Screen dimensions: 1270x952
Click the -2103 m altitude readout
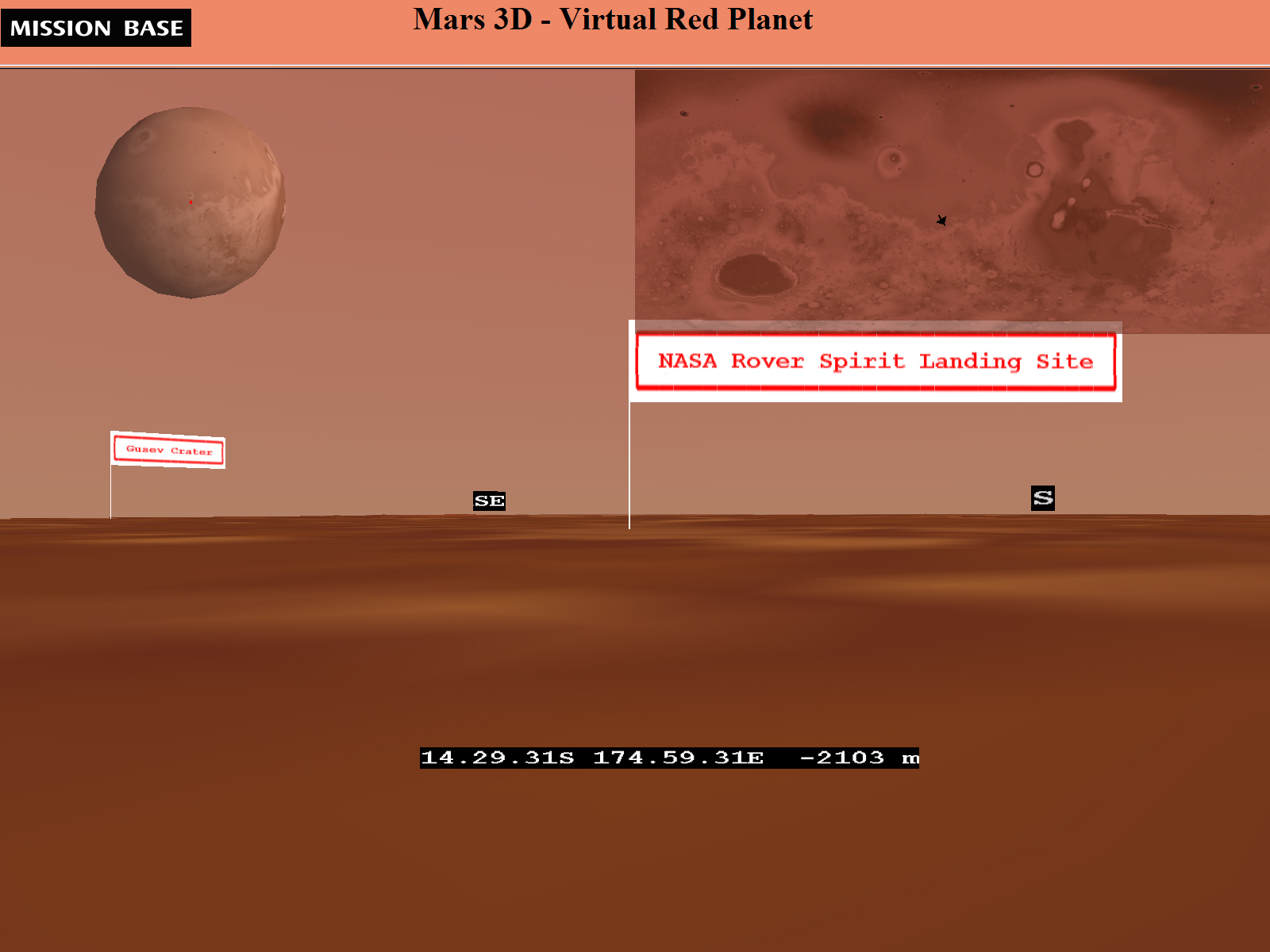pyautogui.click(x=860, y=758)
